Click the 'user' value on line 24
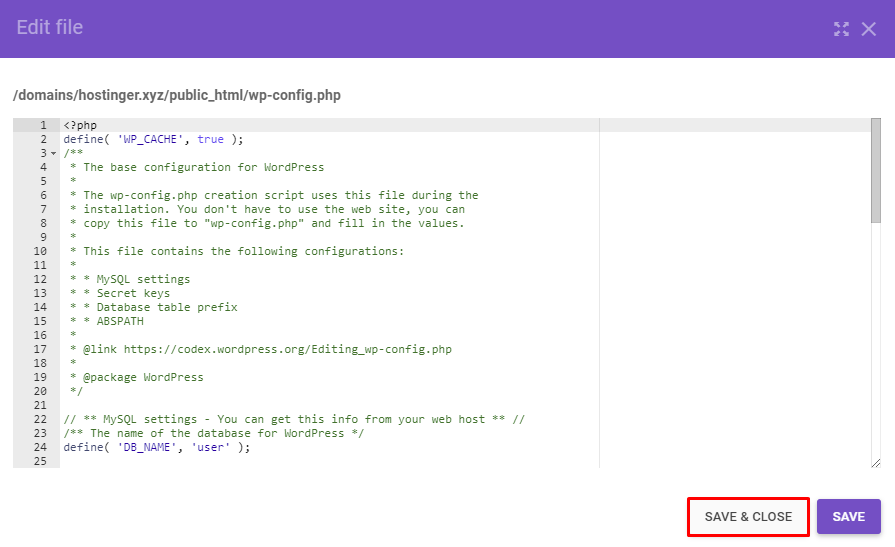The image size is (895, 547). 211,448
